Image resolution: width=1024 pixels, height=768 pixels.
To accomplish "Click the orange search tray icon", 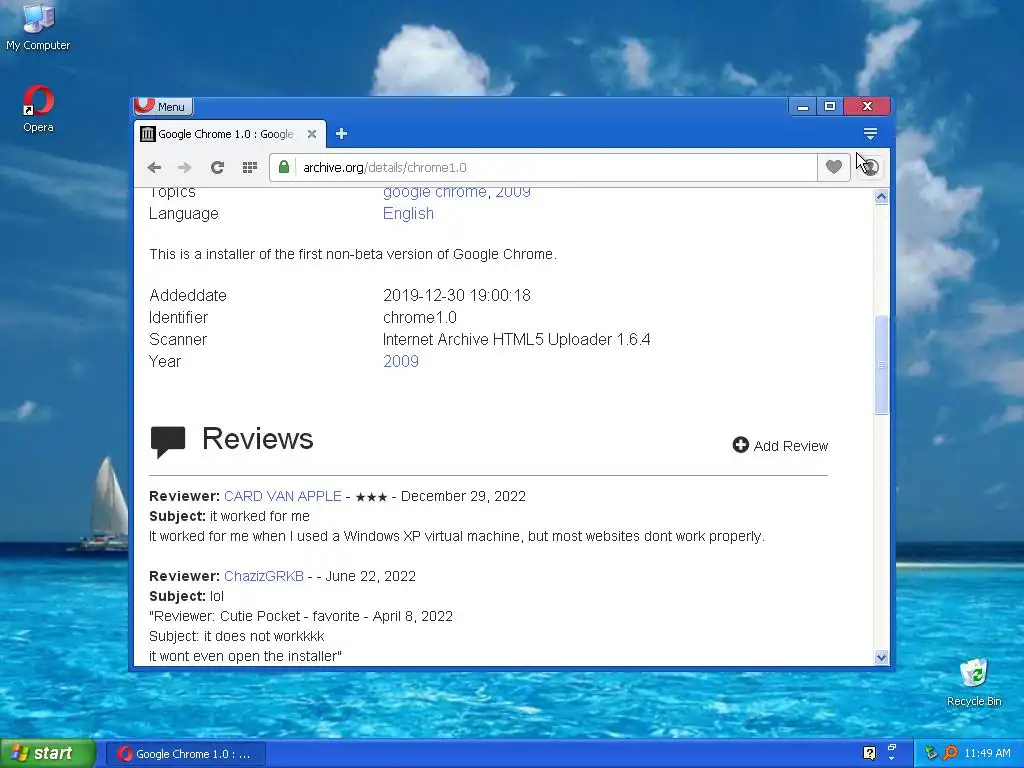I will coord(950,754).
